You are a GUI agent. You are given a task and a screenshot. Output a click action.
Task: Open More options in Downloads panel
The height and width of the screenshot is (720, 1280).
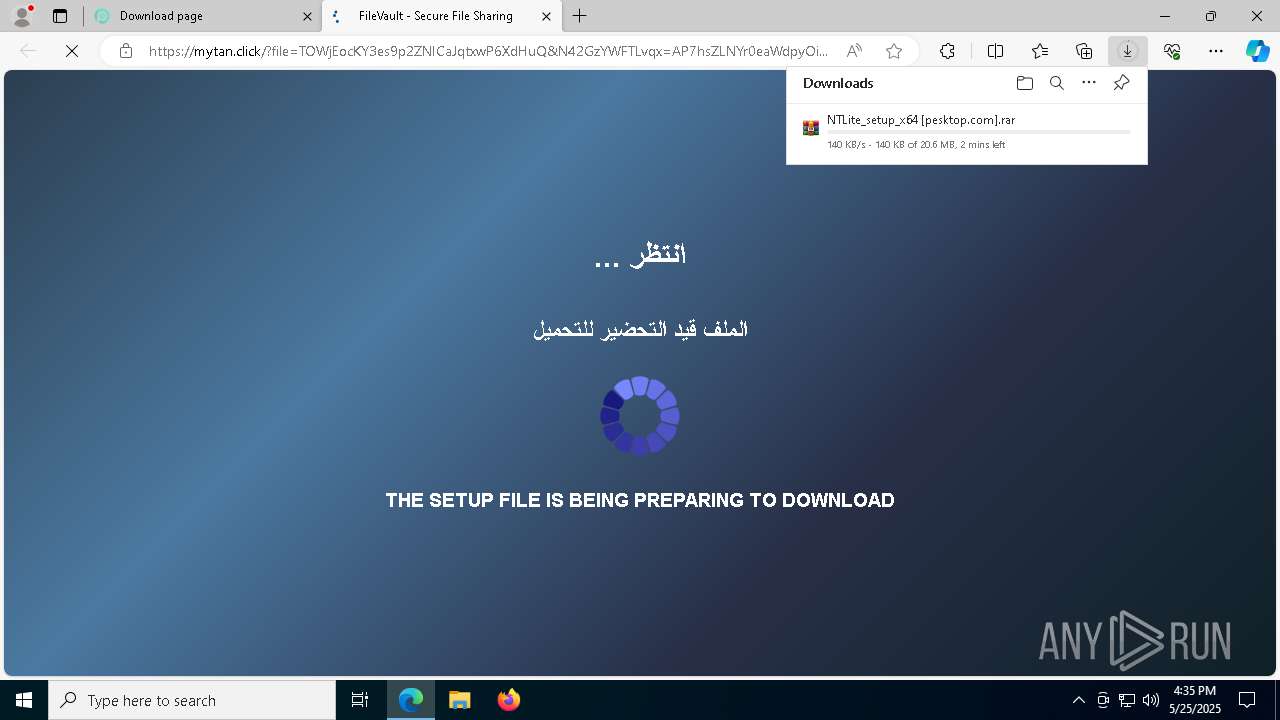click(1089, 83)
